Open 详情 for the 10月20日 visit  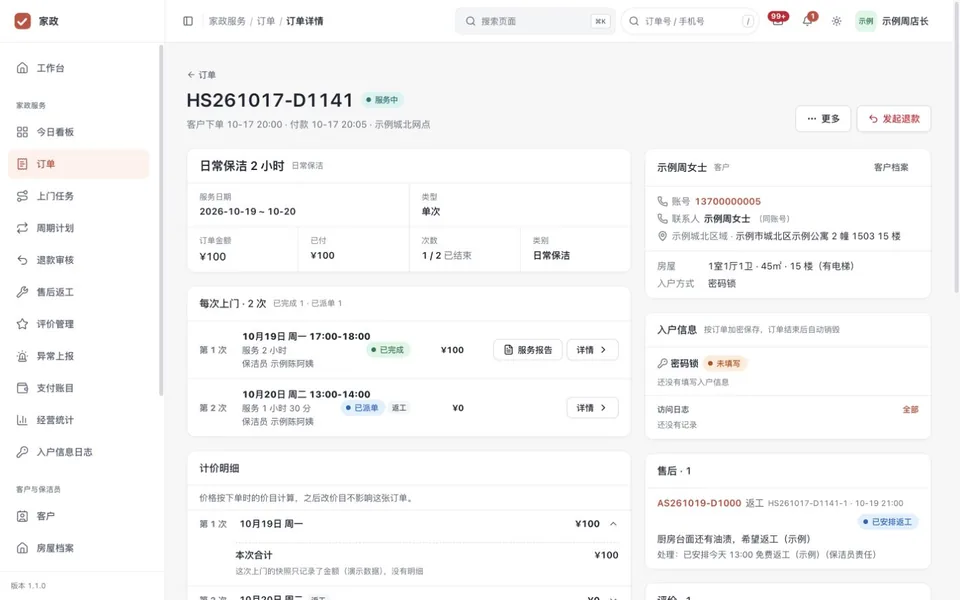tap(592, 408)
